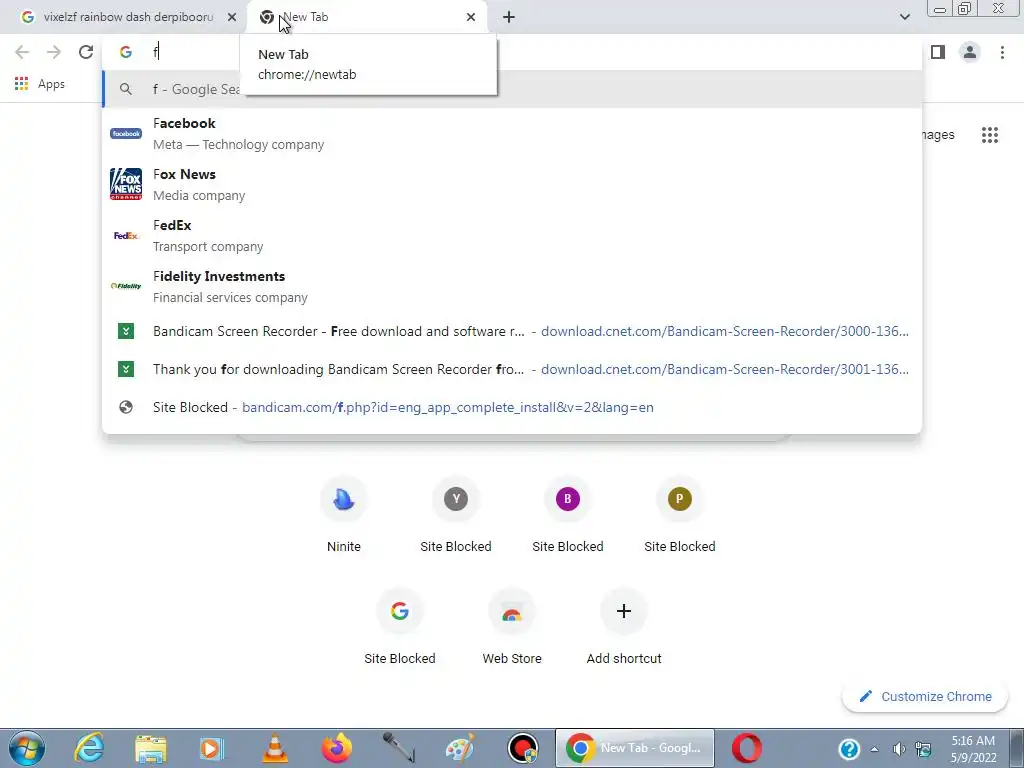Open 'Bandicam Screen Recorder - Free download' suggestion
Image resolution: width=1024 pixels, height=768 pixels.
click(512, 331)
